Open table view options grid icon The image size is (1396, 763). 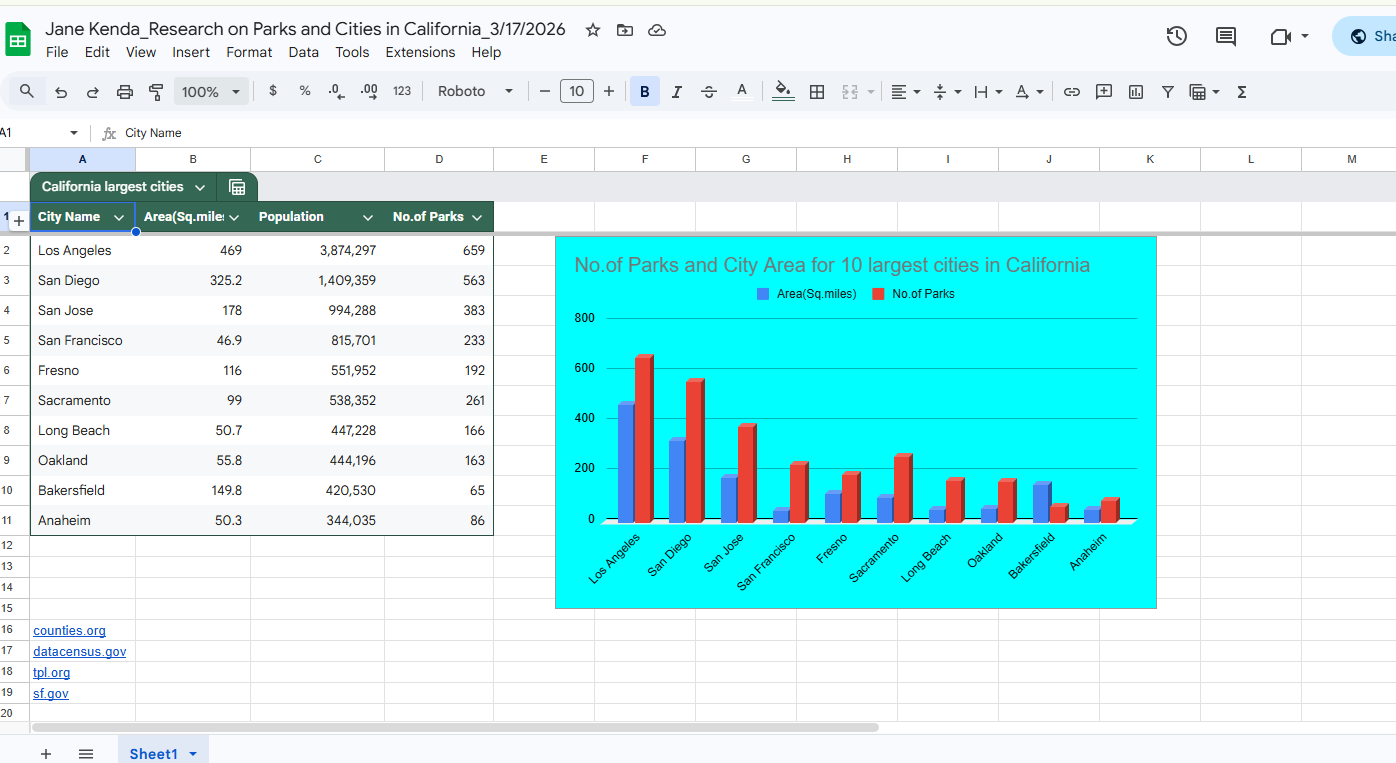pos(237,187)
